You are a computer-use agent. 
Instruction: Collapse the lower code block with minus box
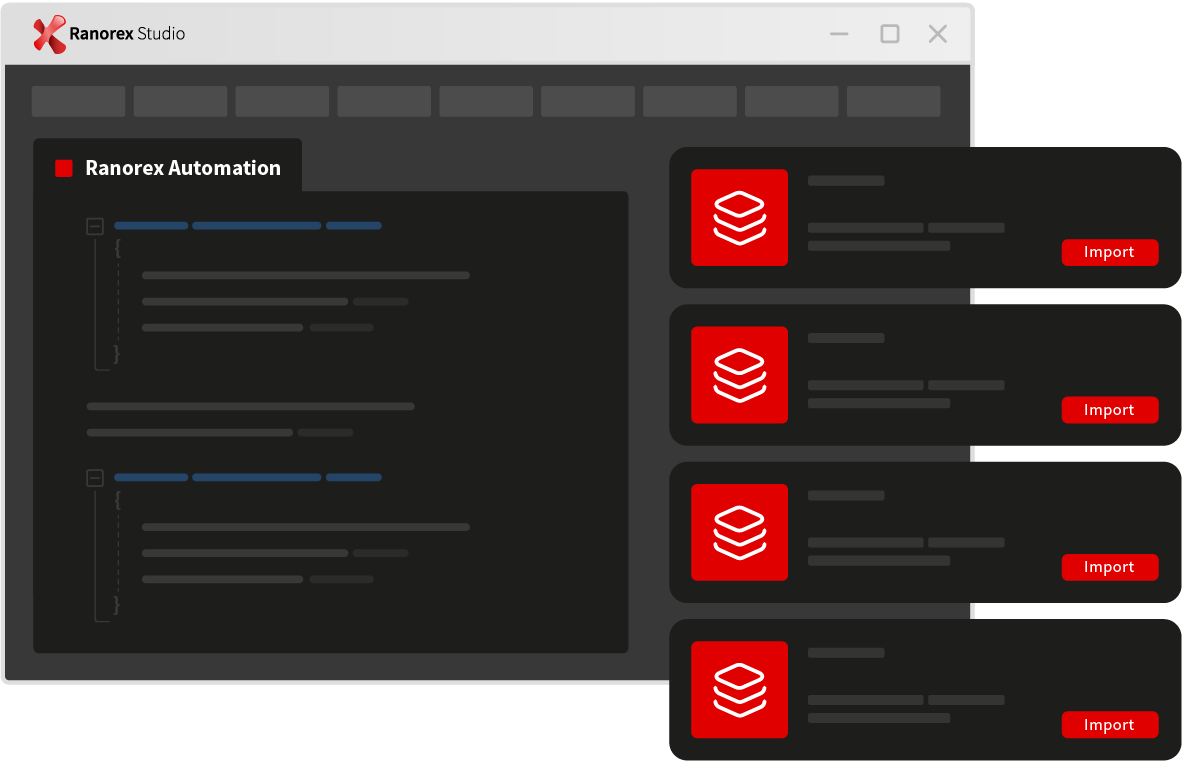click(95, 478)
